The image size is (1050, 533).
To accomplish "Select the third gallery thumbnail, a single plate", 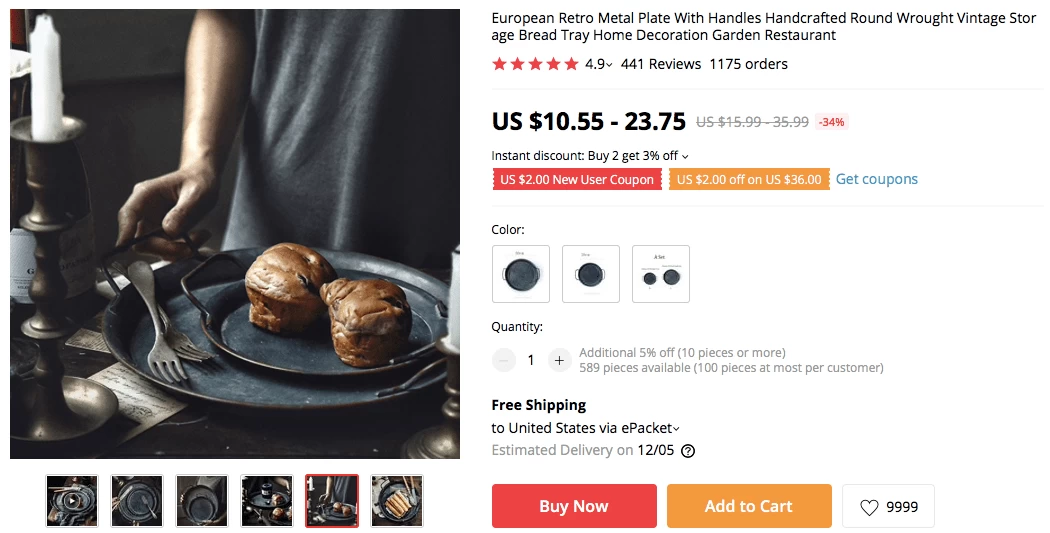I will (202, 501).
